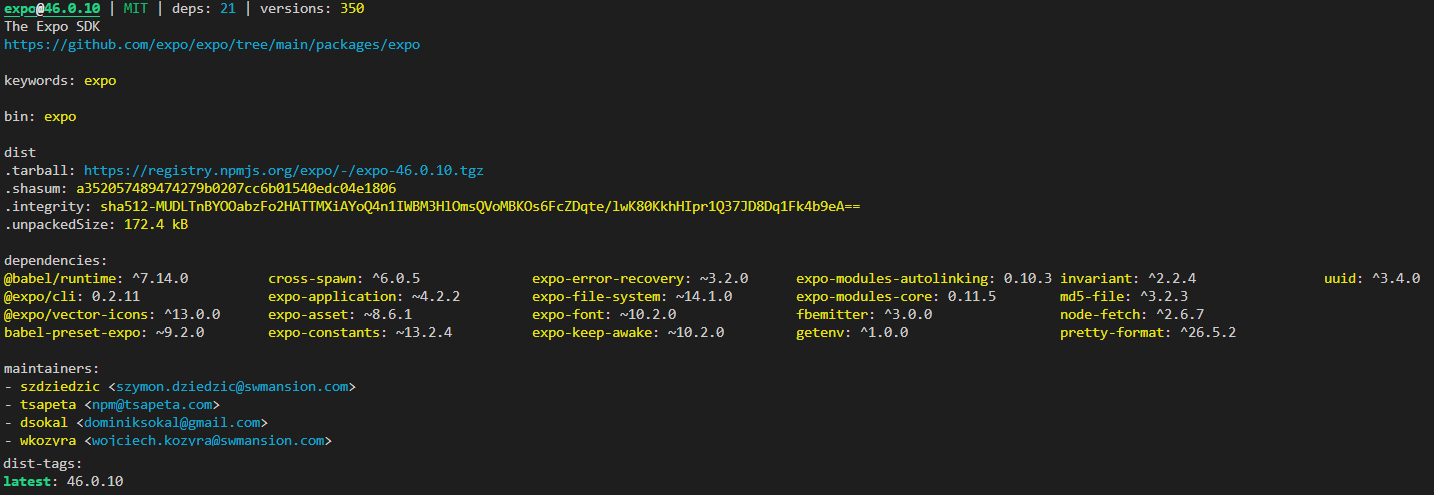1434x495 pixels.
Task: Click the expo-keep-awake dependency entry
Action: point(628,333)
